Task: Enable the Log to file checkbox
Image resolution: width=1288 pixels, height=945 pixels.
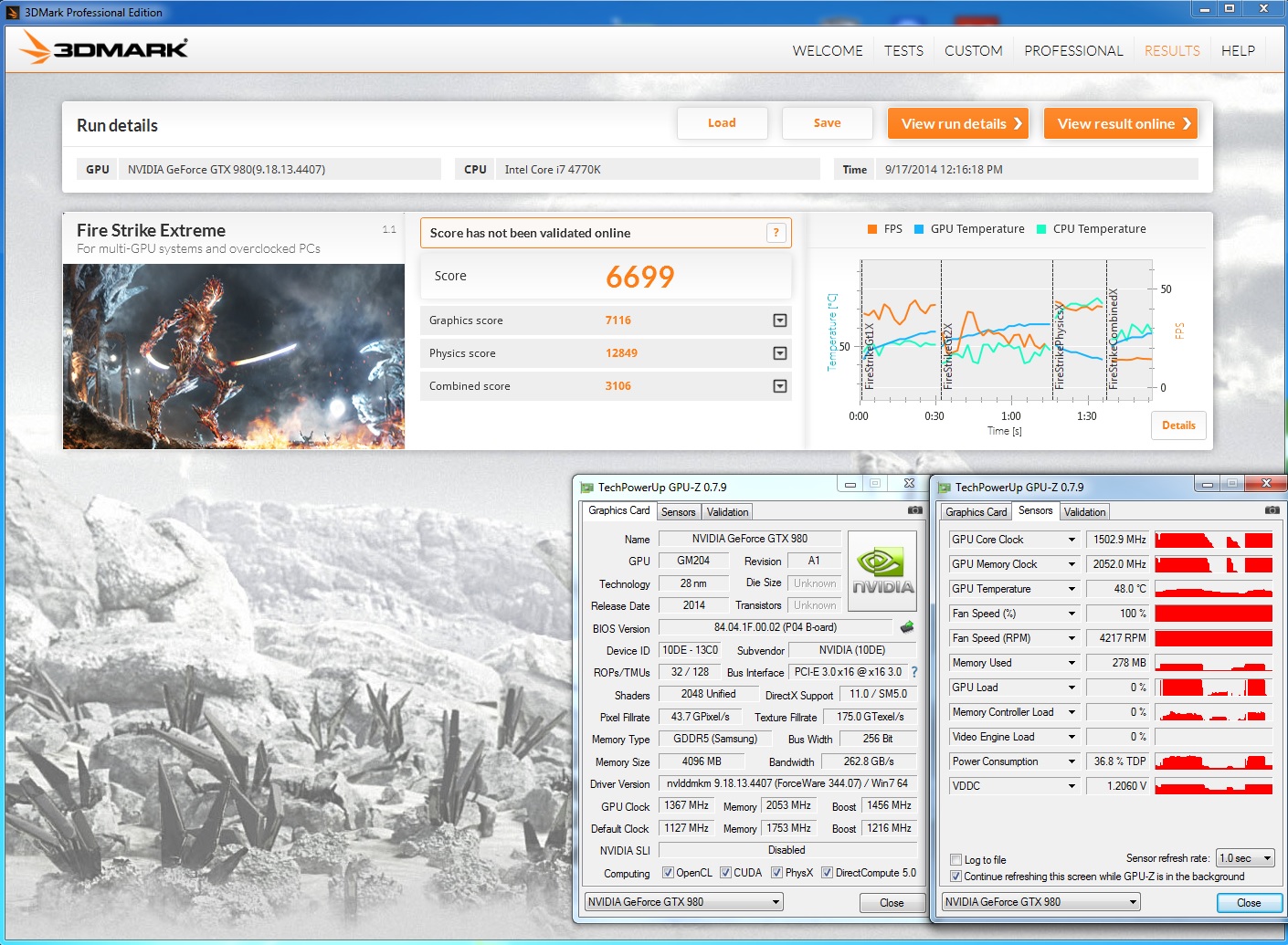Action: 955,860
